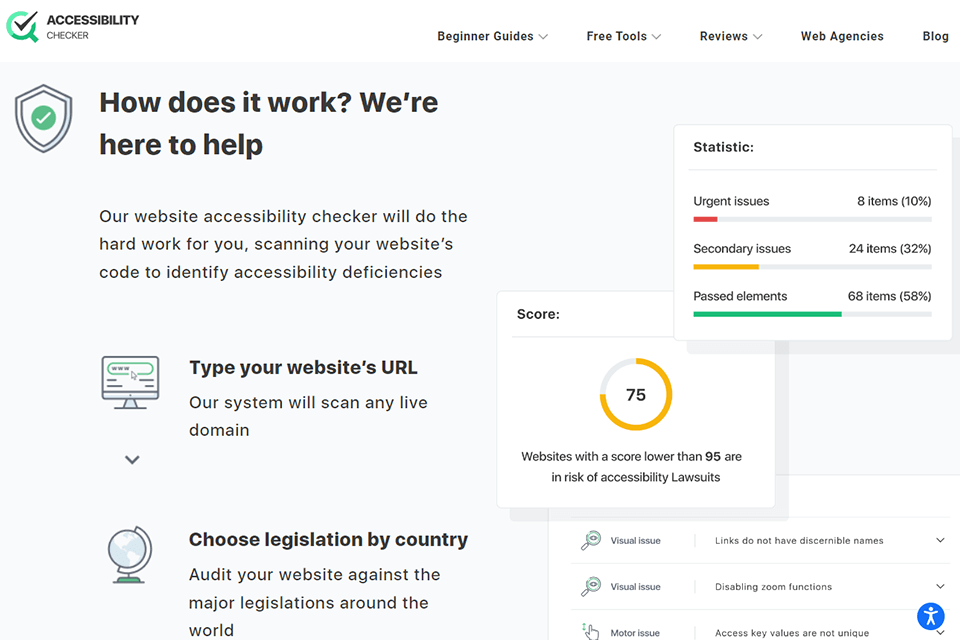
Task: Click the Motor issue hand icon
Action: tap(591, 631)
